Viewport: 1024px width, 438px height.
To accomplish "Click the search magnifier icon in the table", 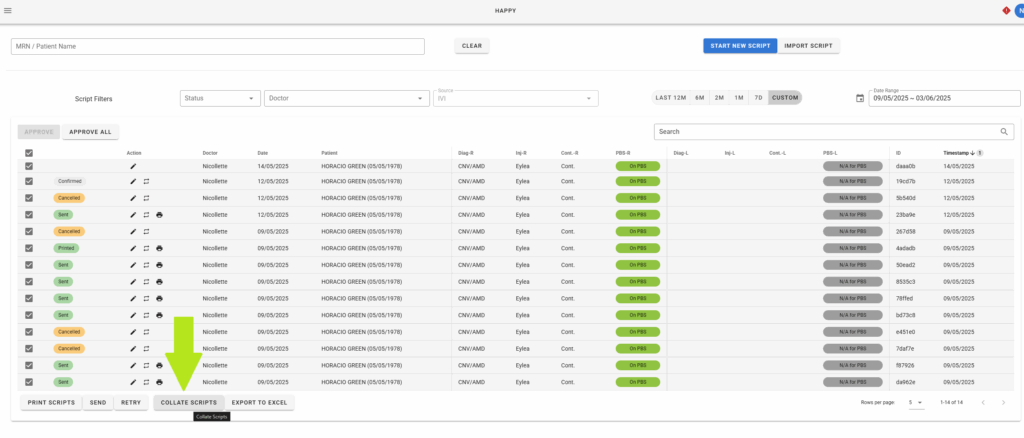I will pos(1005,131).
